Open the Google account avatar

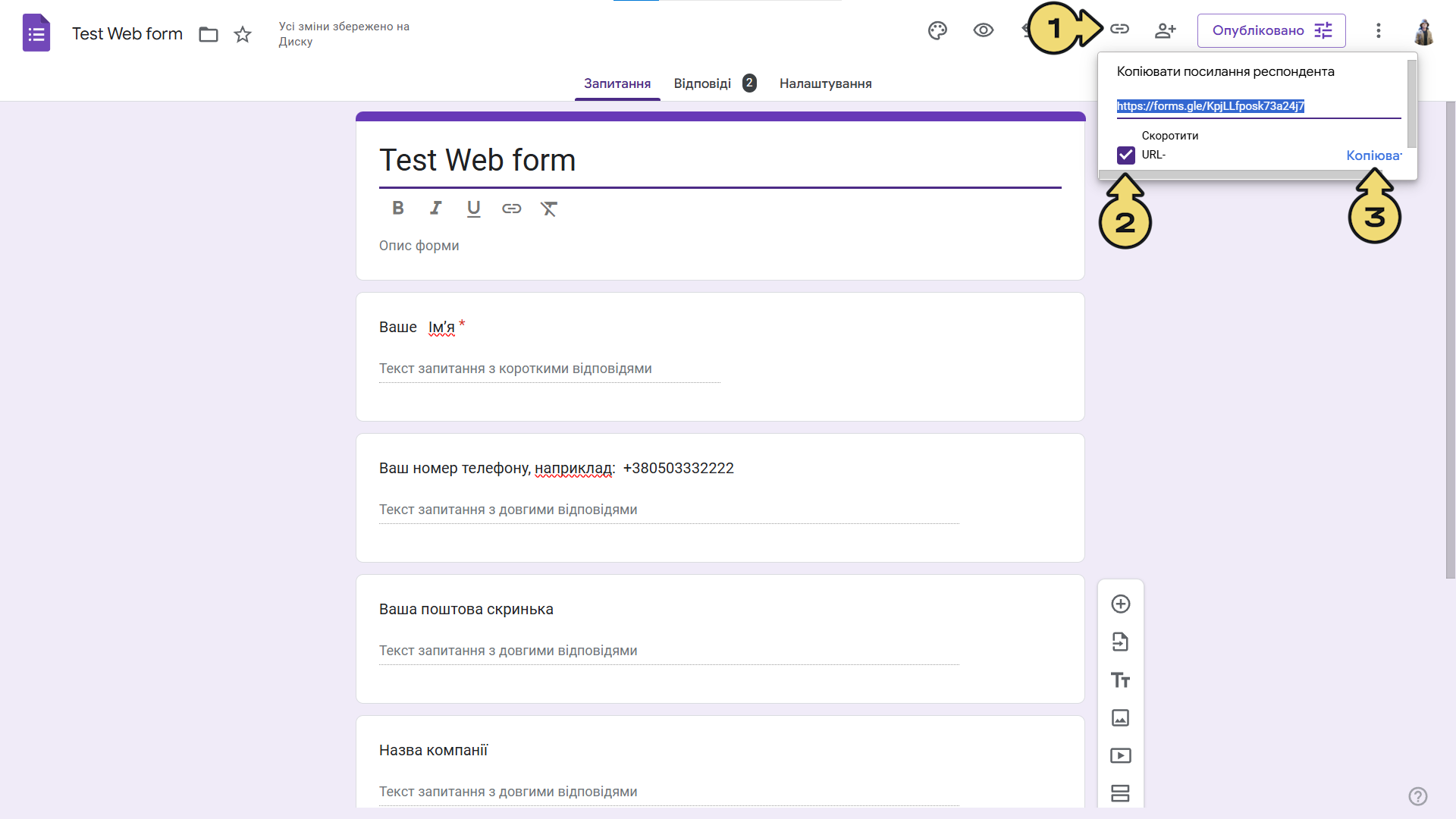point(1423,32)
